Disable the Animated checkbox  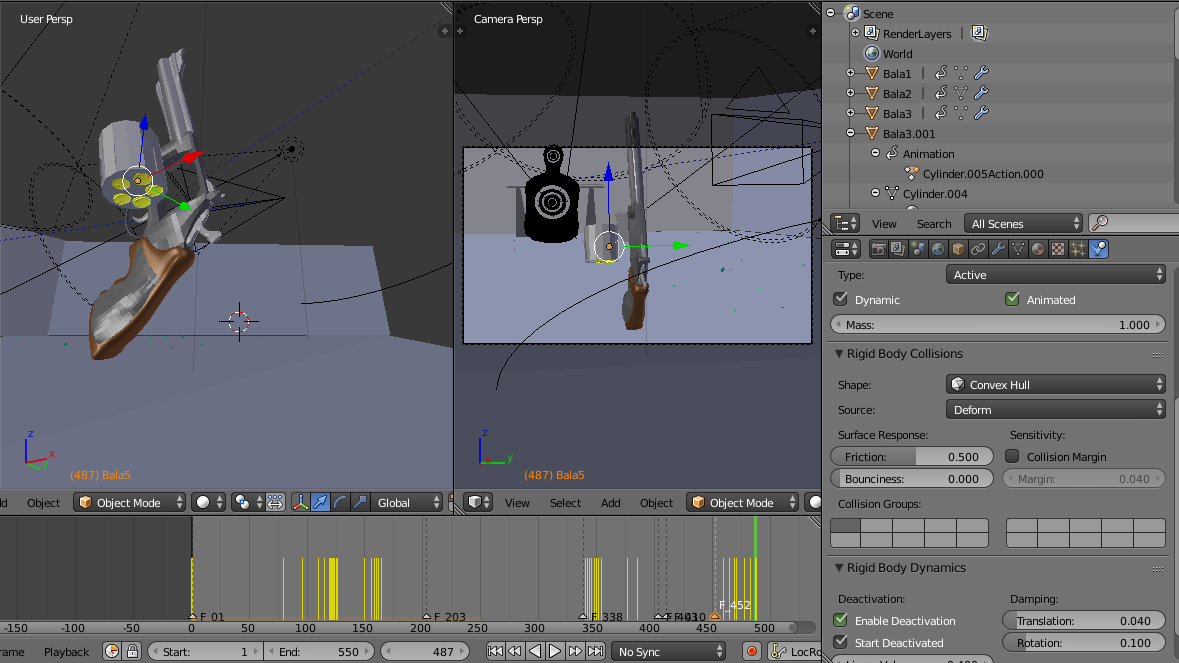(x=1012, y=299)
